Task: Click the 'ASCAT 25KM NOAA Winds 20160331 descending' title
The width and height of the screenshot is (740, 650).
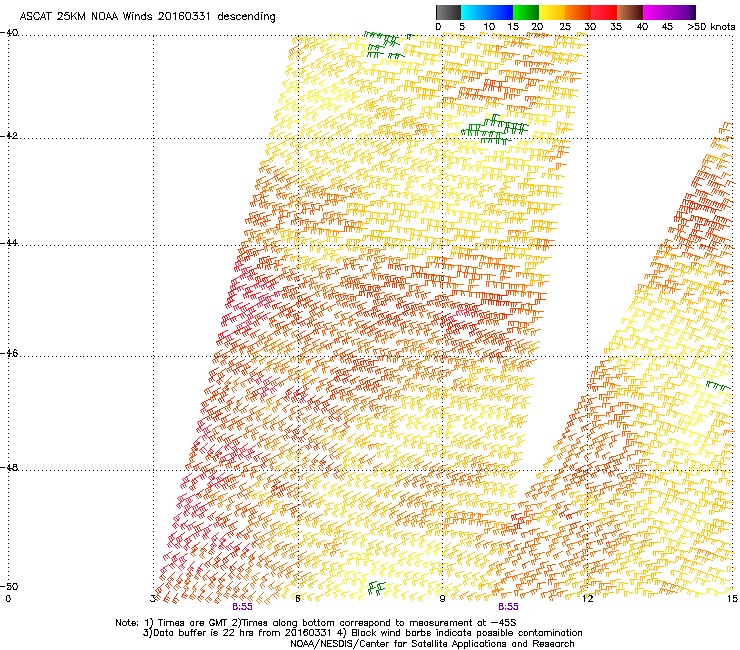Action: pyautogui.click(x=147, y=16)
